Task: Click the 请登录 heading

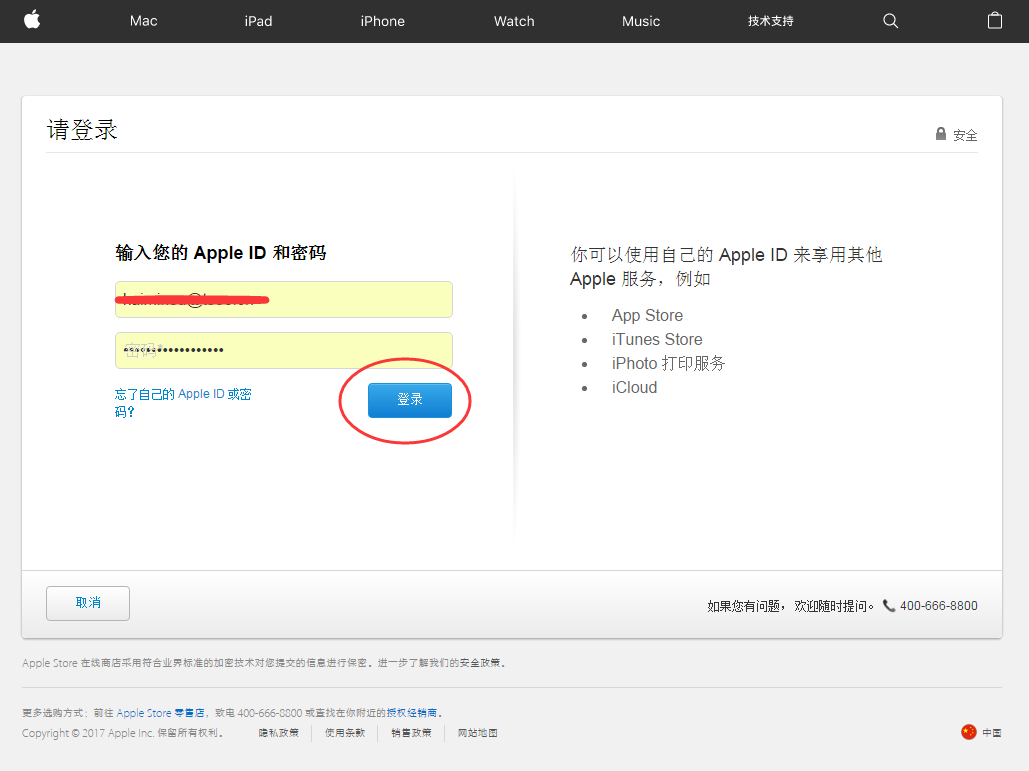Action: coord(82,130)
